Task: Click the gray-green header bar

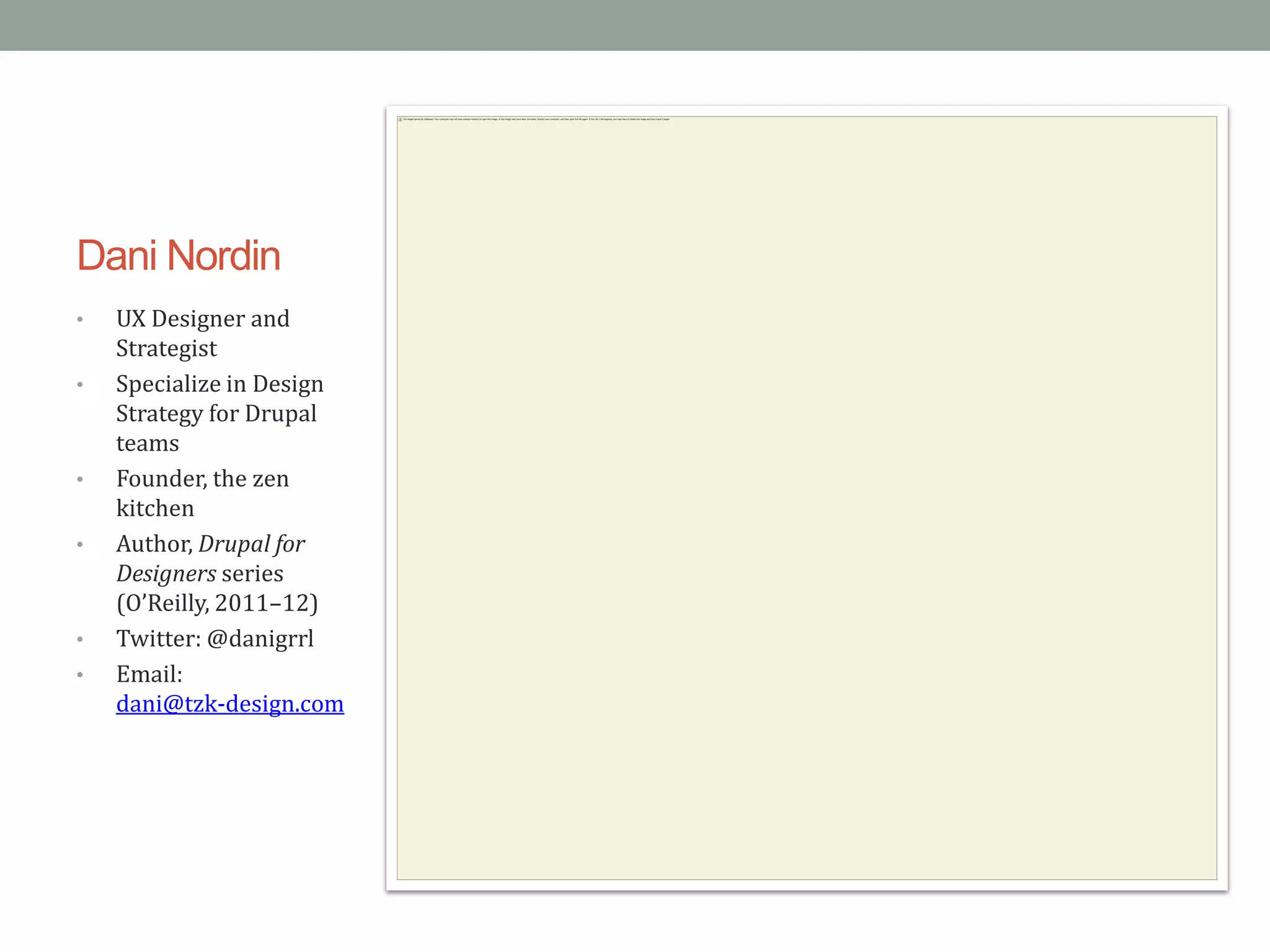Action: [x=635, y=25]
